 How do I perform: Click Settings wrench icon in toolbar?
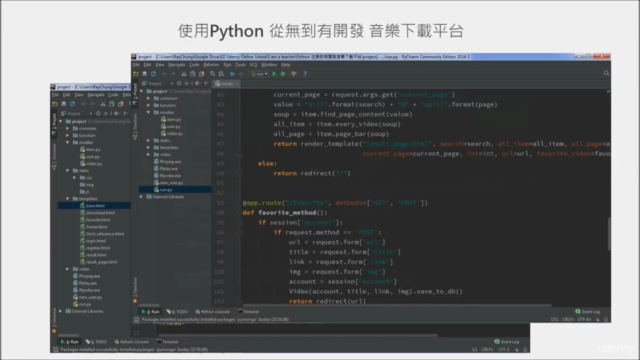pyautogui.click(x=294, y=74)
